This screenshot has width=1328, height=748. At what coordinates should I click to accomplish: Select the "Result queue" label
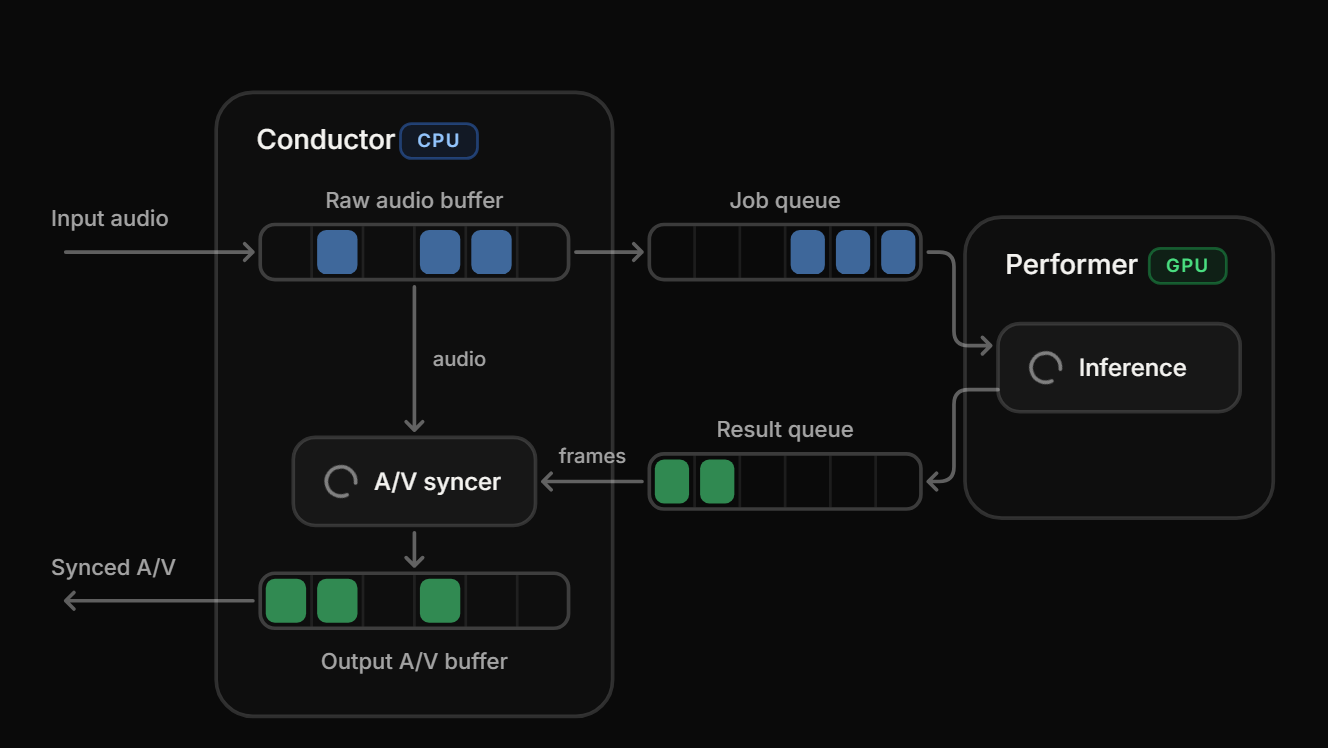(x=785, y=429)
